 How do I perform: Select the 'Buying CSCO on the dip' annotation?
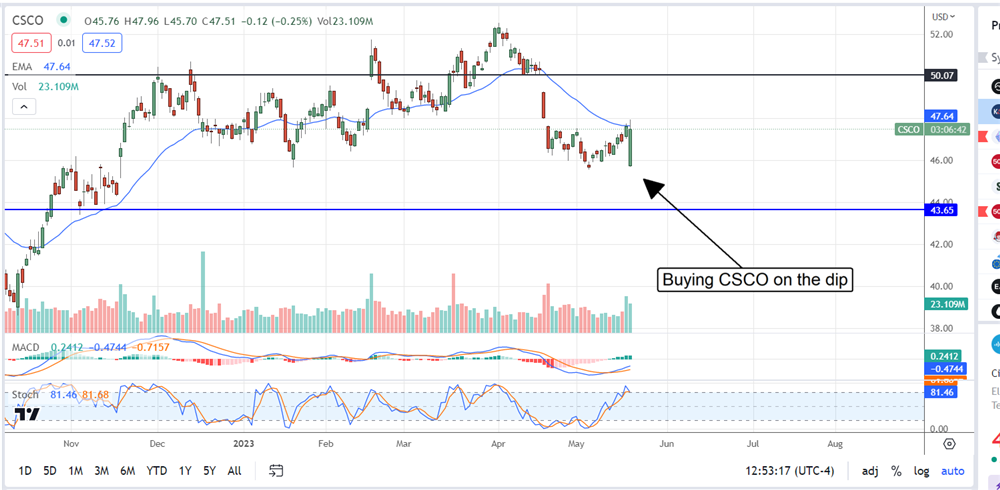point(756,280)
